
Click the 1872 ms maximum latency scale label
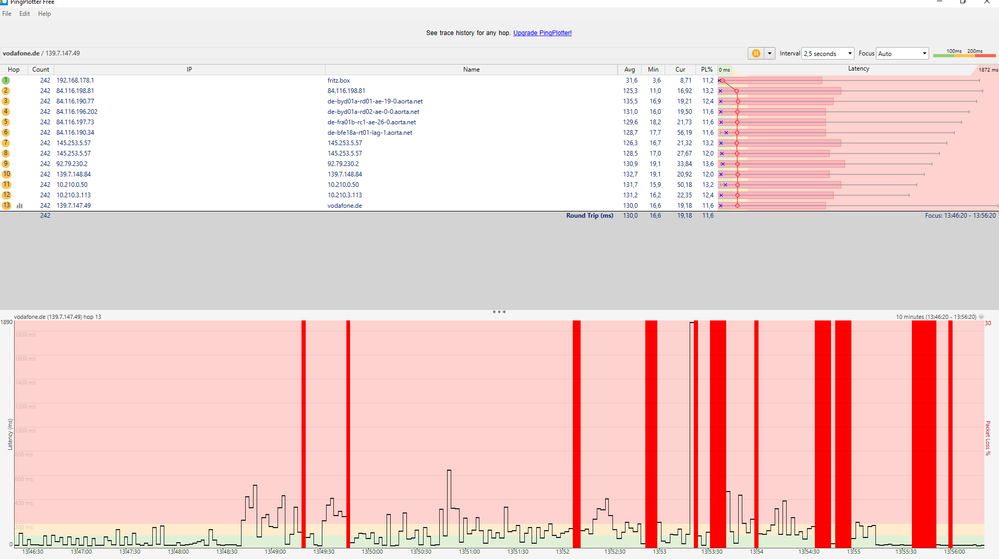988,70
